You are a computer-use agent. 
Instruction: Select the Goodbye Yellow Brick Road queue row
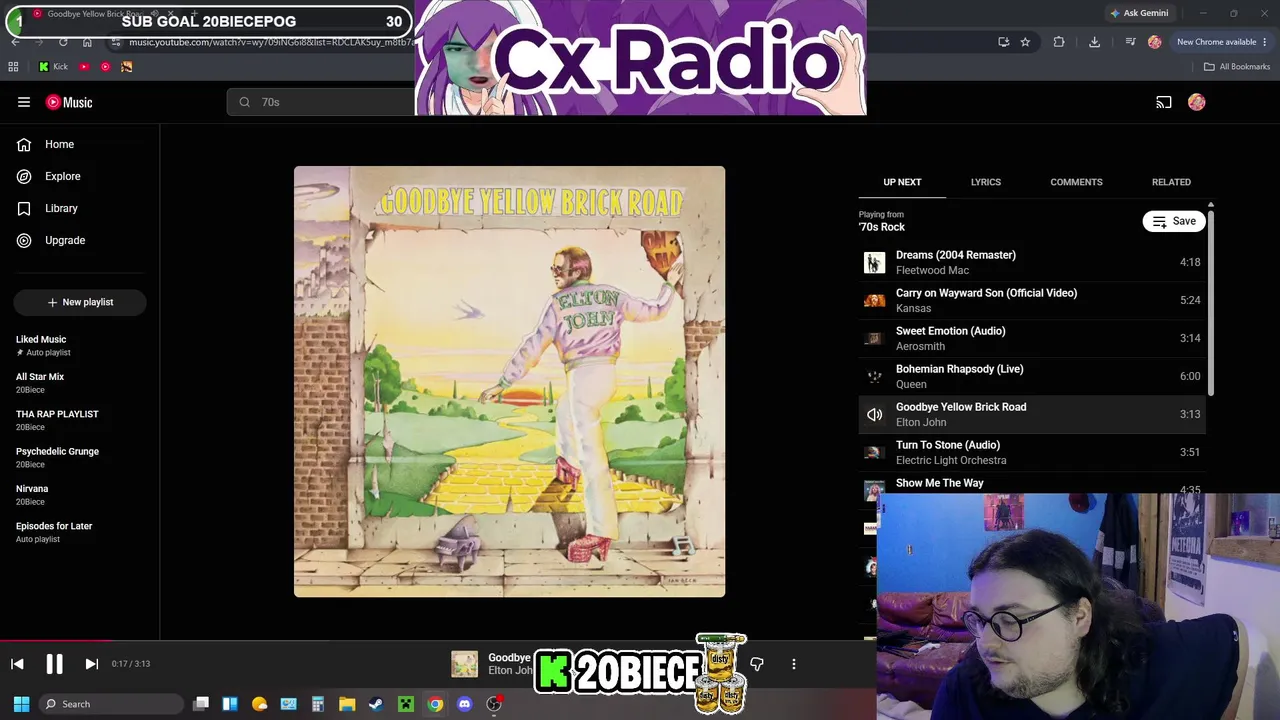point(1032,414)
